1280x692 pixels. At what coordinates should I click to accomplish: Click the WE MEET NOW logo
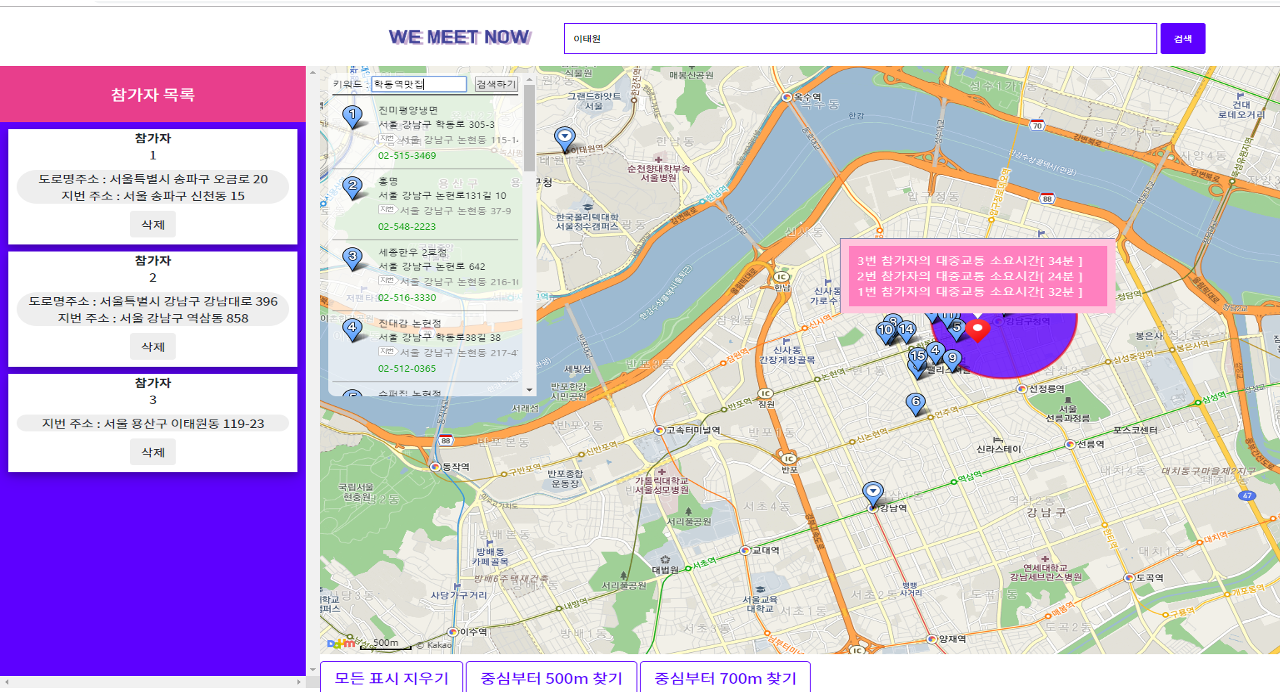pos(460,37)
